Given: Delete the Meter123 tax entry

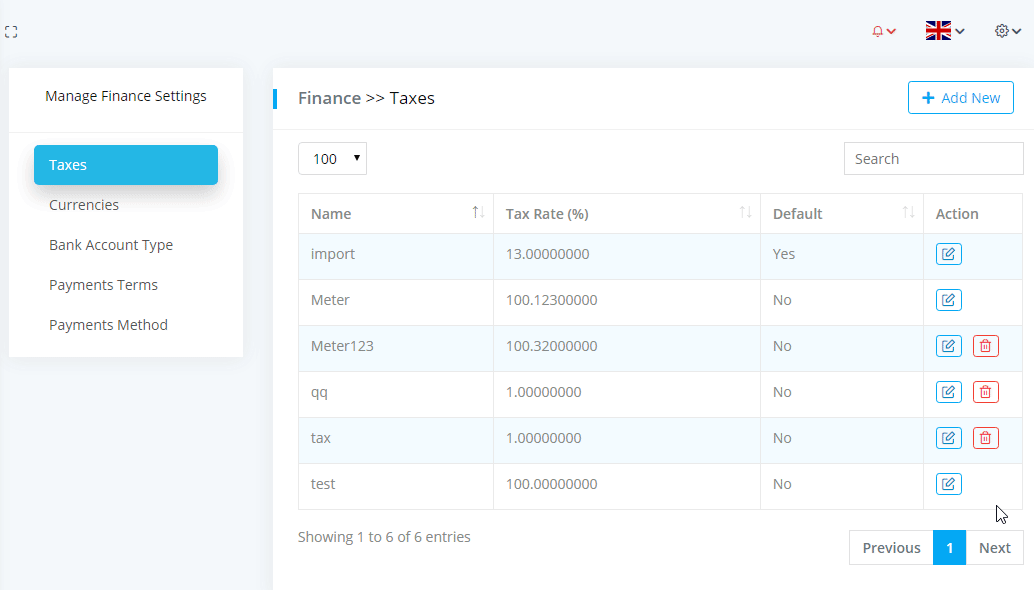Looking at the screenshot, I should (985, 346).
